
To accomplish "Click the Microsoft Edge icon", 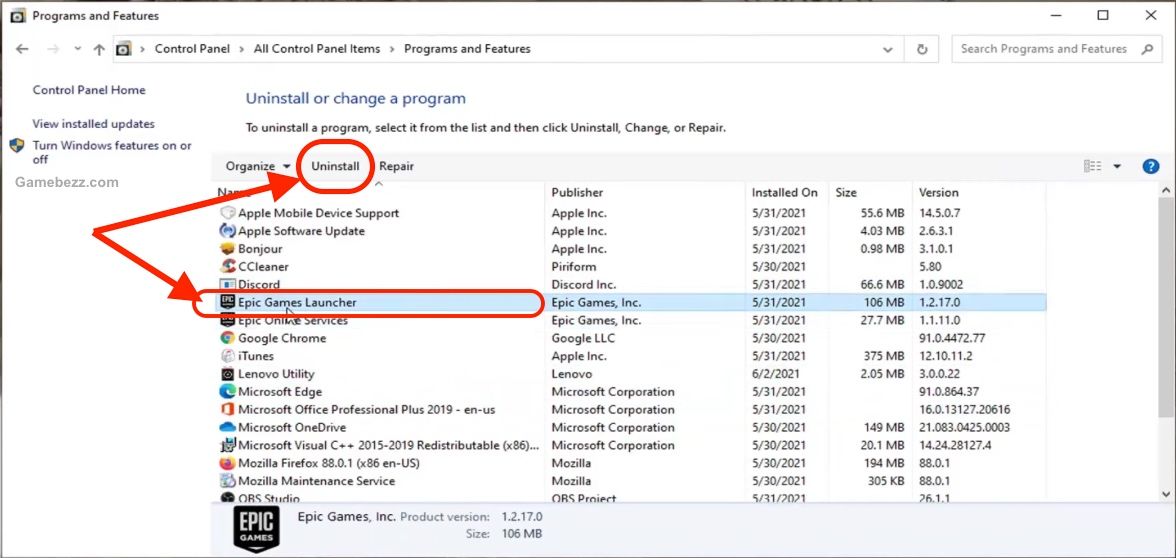I will [227, 392].
